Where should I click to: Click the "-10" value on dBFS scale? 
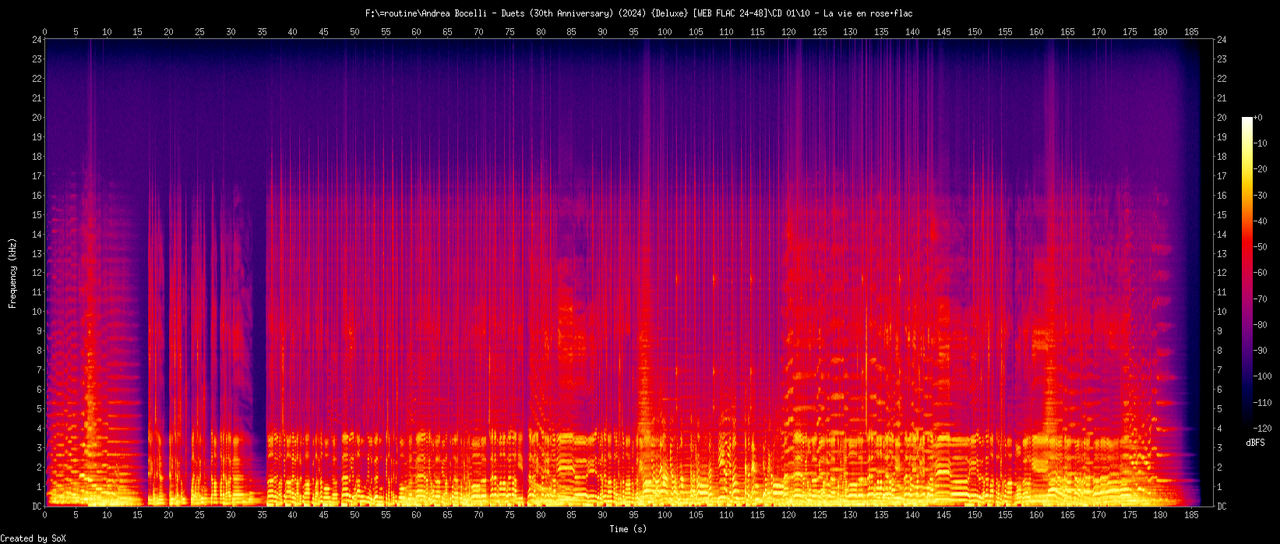[x=1260, y=143]
